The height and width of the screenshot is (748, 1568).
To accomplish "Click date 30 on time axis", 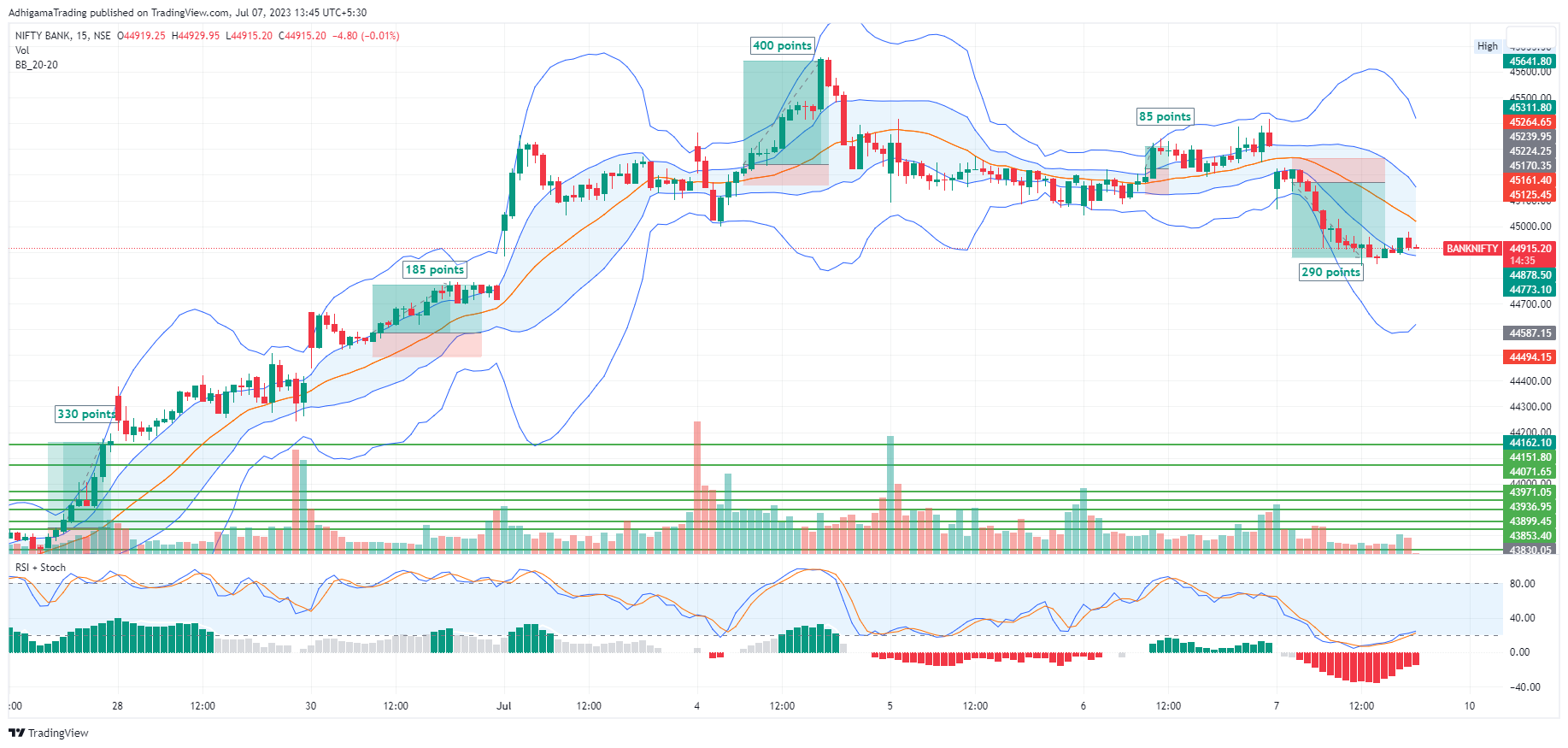I will click(x=310, y=706).
